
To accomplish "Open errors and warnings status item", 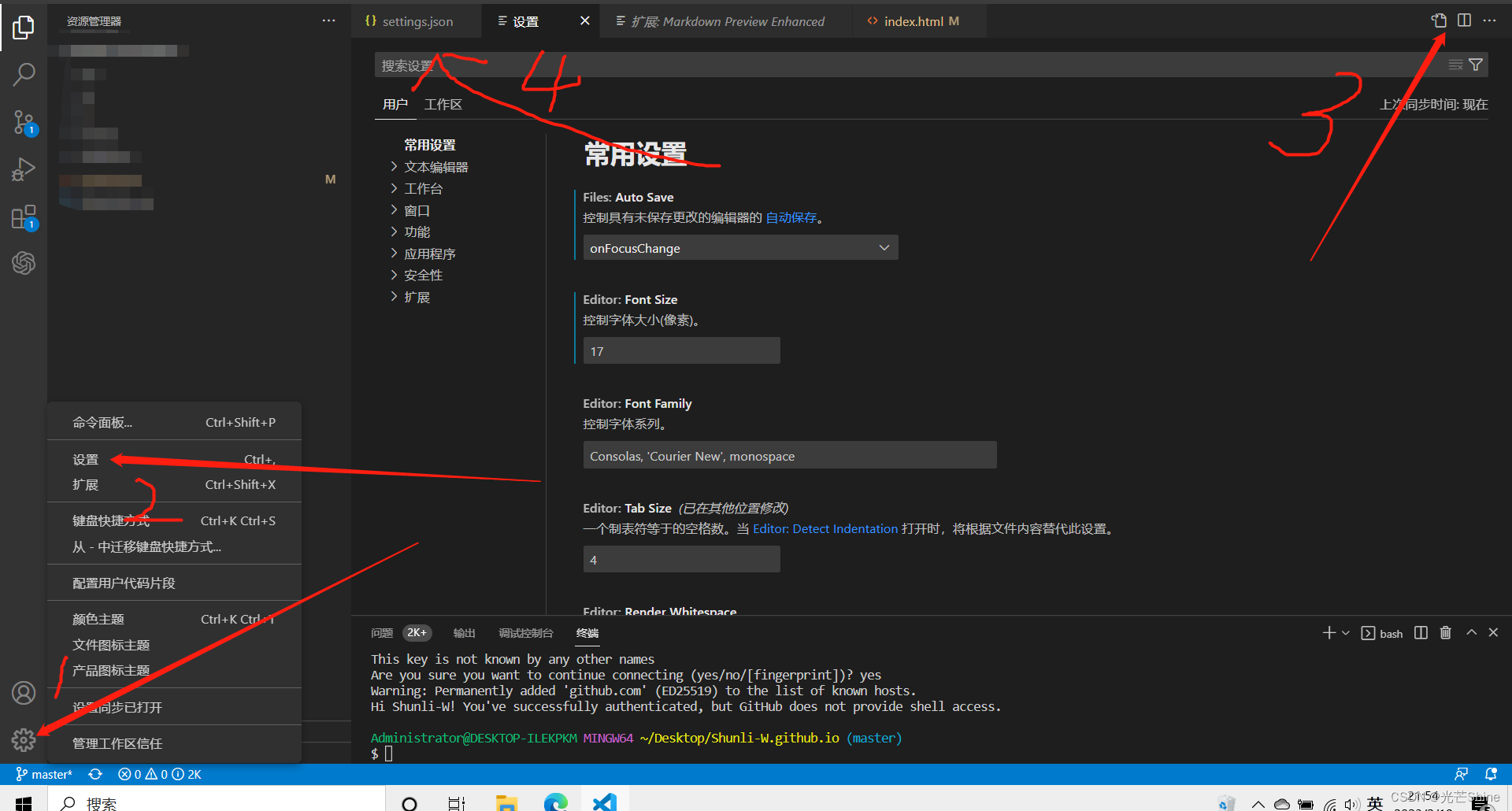I will tap(160, 775).
